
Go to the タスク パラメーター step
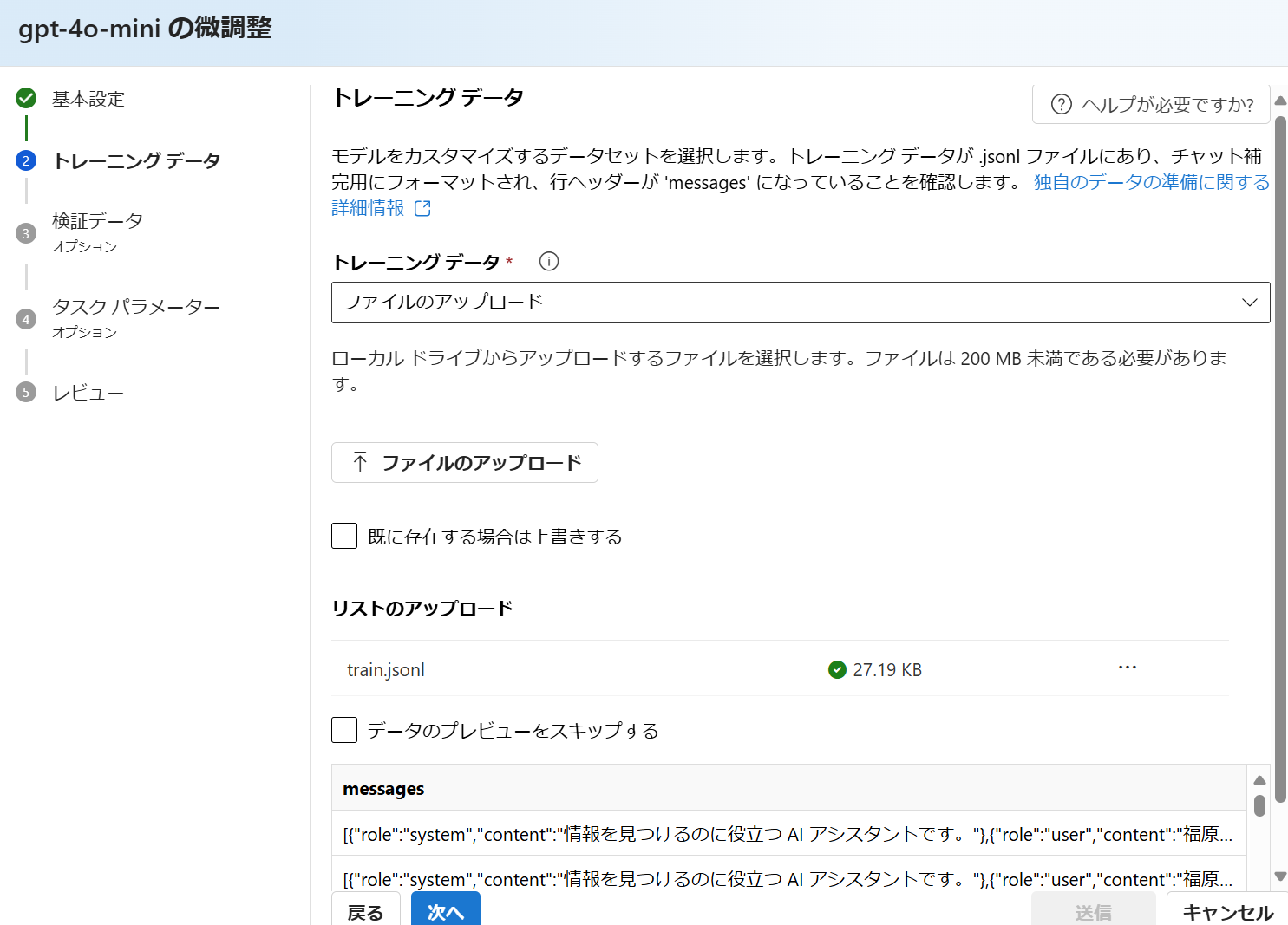136,307
